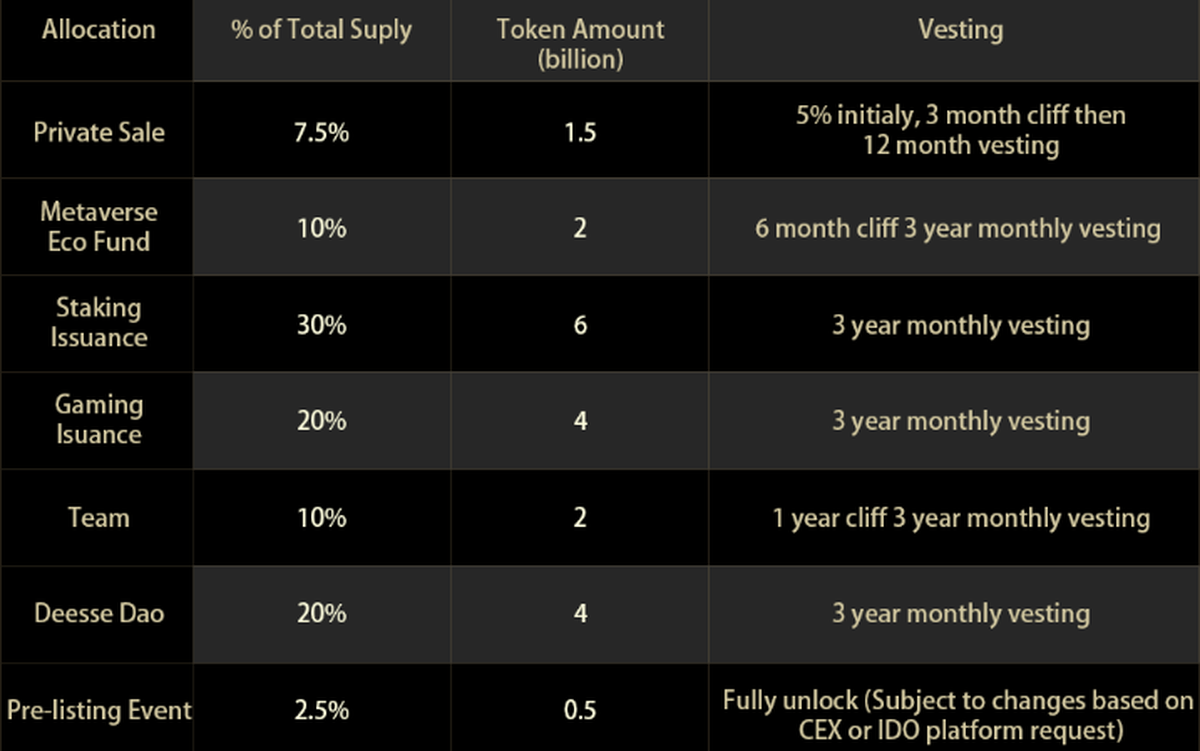Select the 0.5 token amount cell
The width and height of the screenshot is (1200, 751).
coord(580,711)
